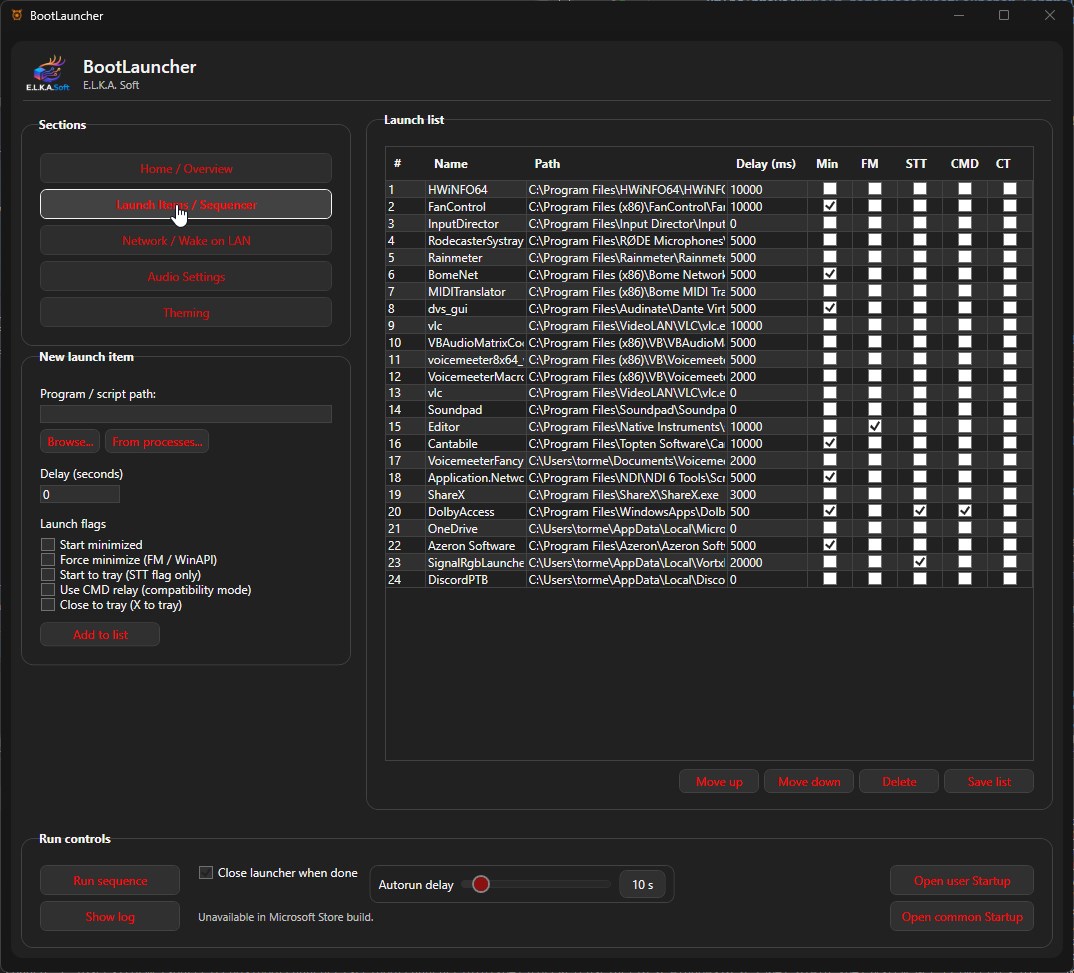Click Save list button
Screen dimensions: 1074x973
pos(988,781)
